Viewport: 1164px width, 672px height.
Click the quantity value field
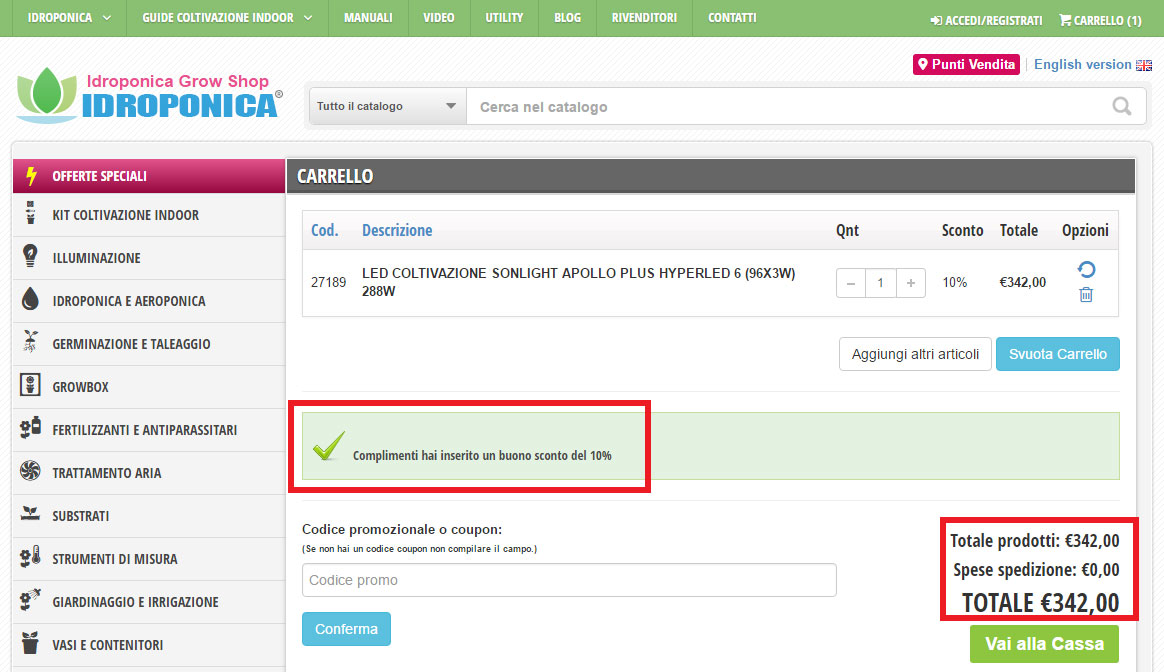(x=880, y=283)
